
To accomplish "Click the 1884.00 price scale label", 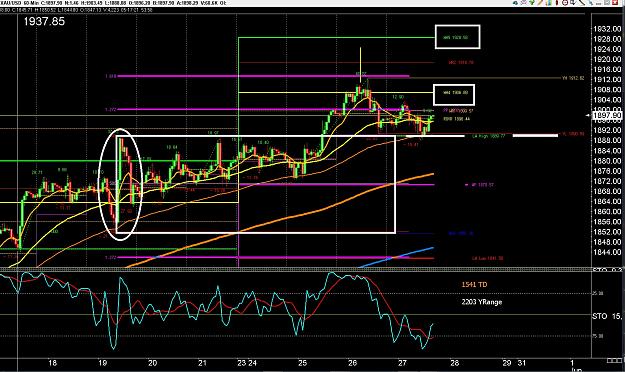I will 607,151.
